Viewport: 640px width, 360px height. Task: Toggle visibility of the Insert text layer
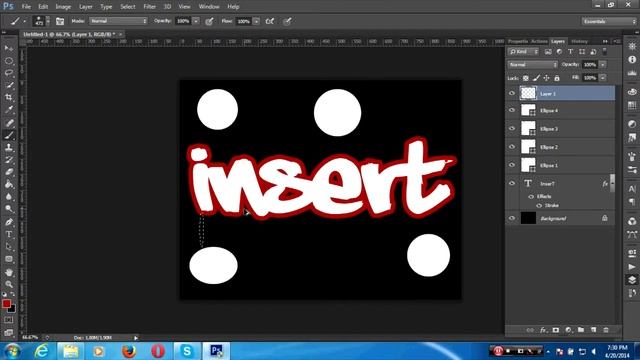pyautogui.click(x=512, y=184)
